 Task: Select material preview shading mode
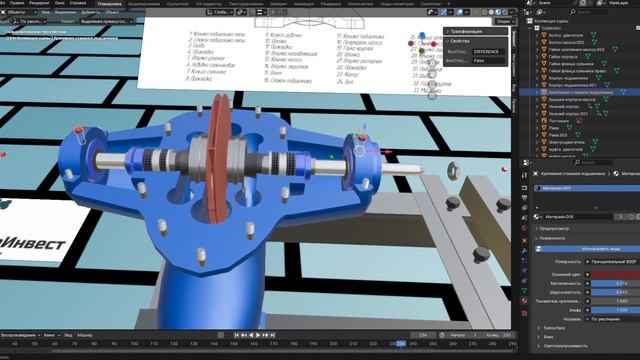498,12
